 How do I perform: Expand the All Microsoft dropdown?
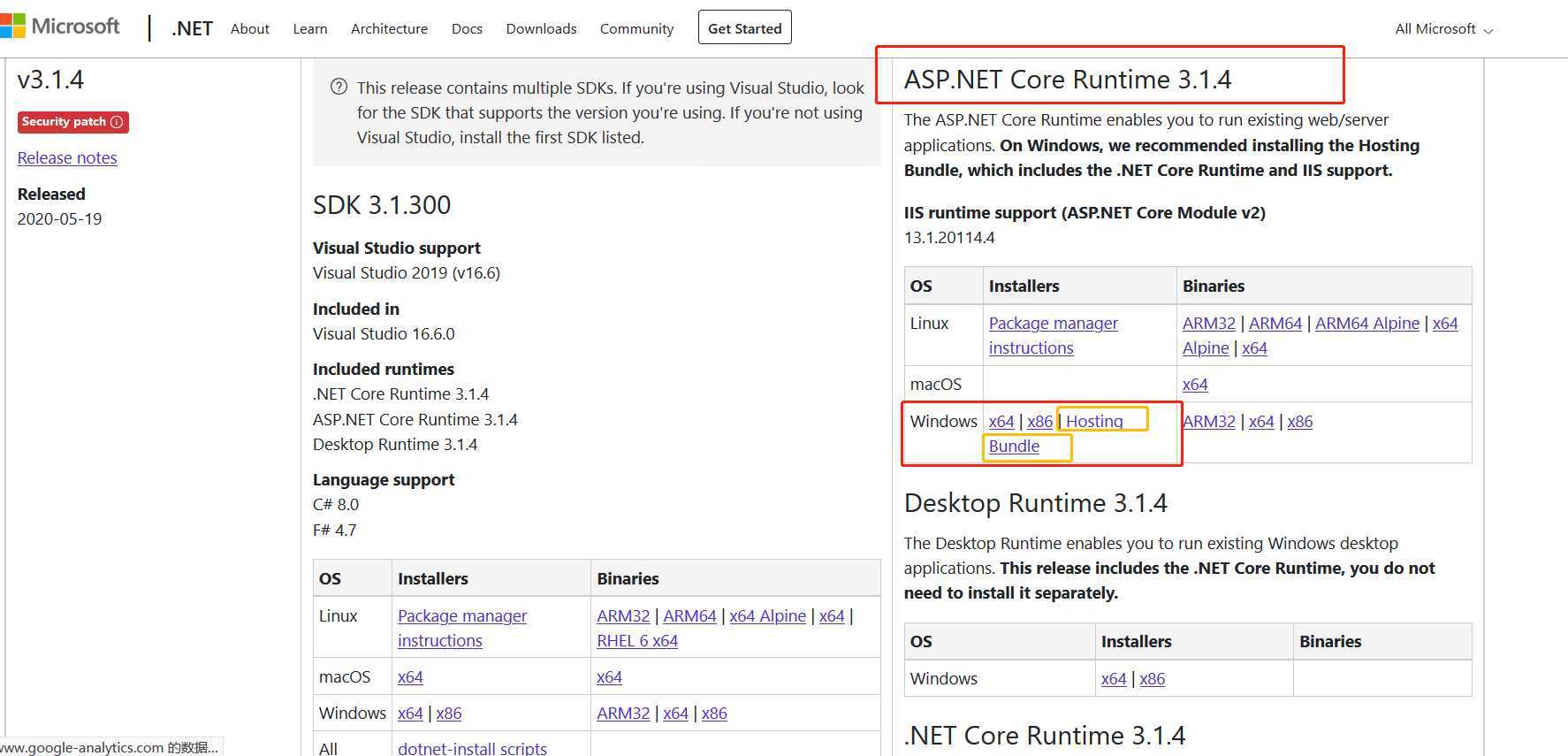coord(1444,29)
